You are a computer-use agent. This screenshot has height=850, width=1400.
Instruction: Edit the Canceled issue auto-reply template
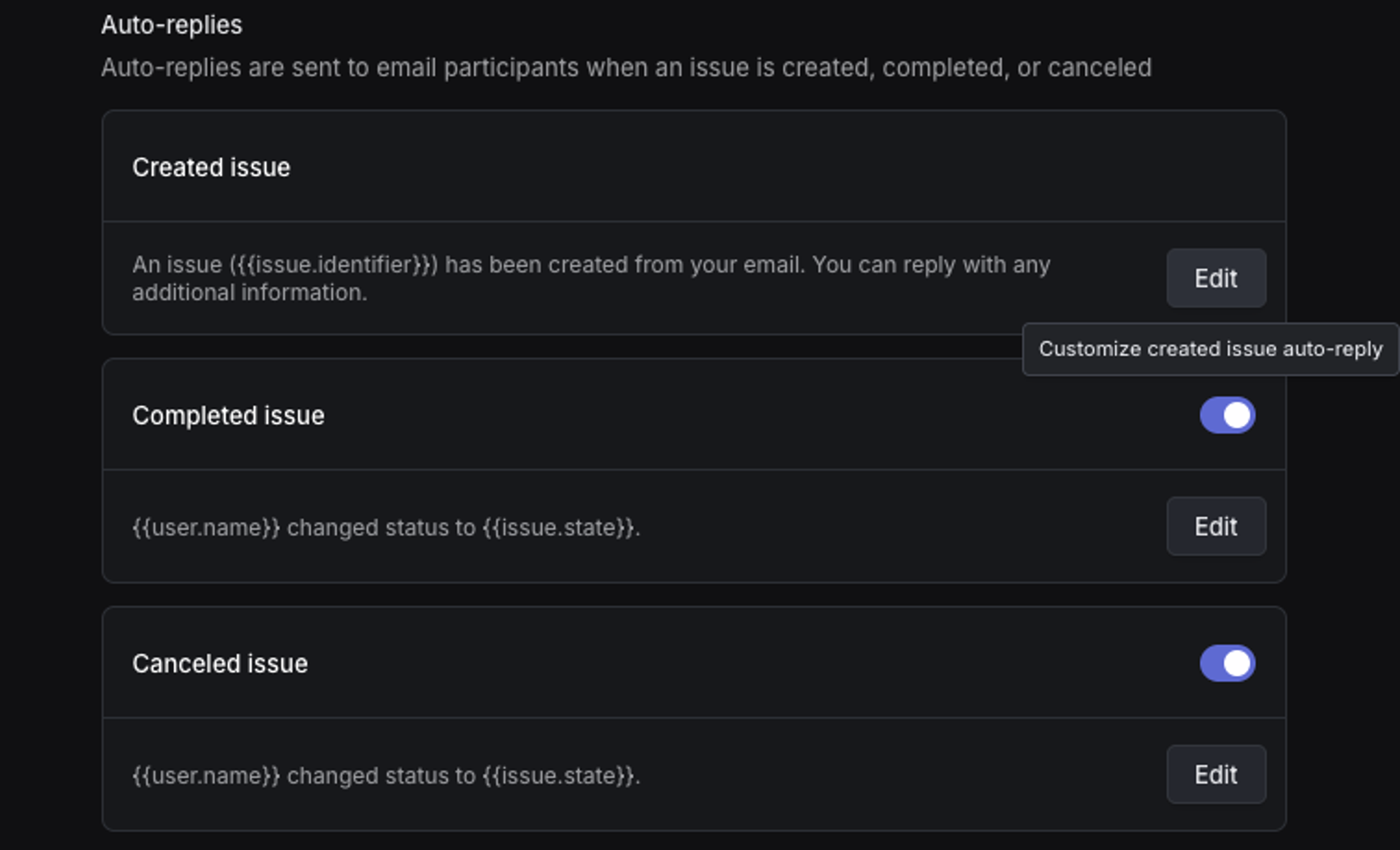1216,775
